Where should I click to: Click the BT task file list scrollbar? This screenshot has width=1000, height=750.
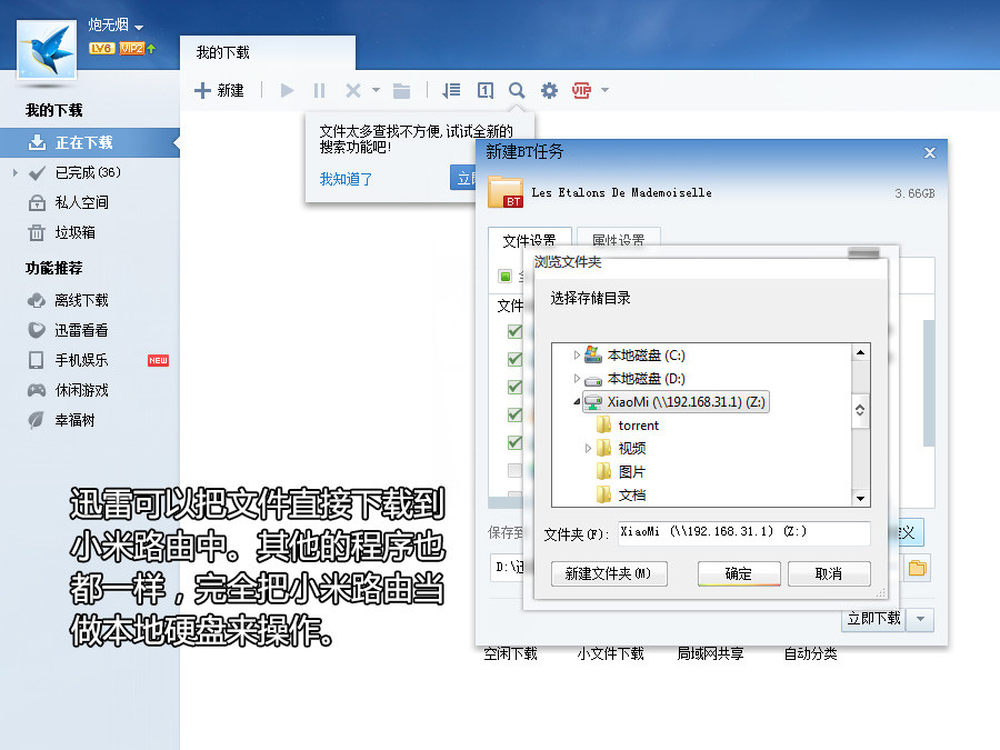pos(929,383)
